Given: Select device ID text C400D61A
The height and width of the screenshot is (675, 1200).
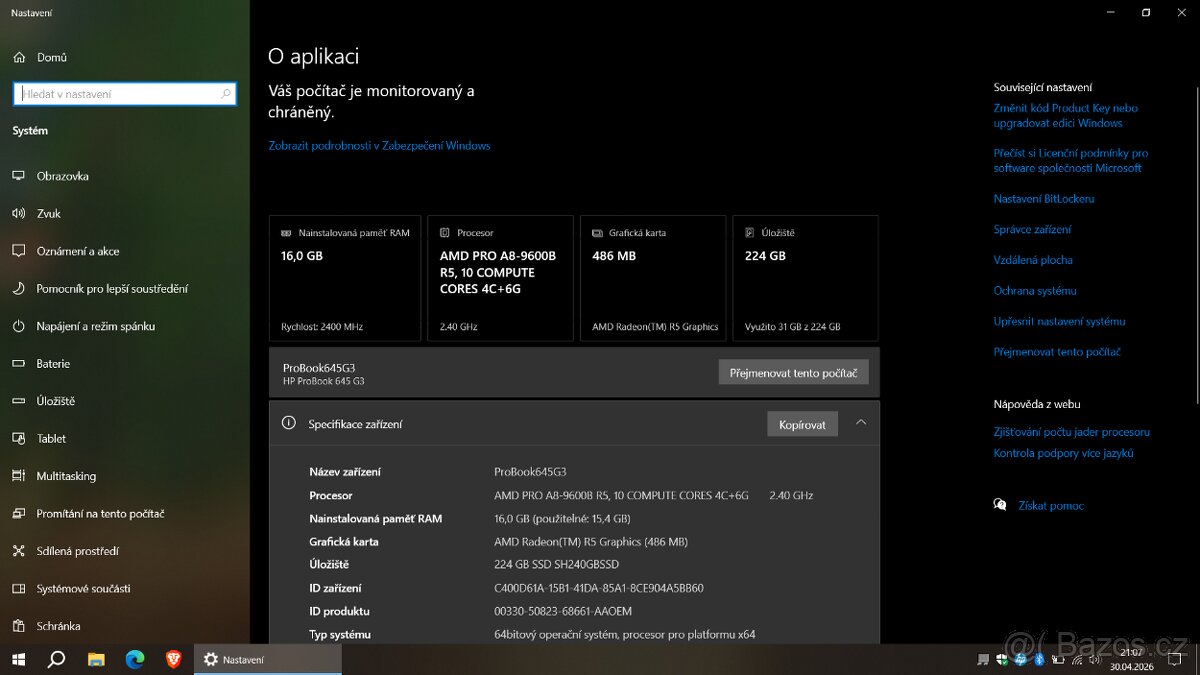Looking at the screenshot, I should click(598, 588).
